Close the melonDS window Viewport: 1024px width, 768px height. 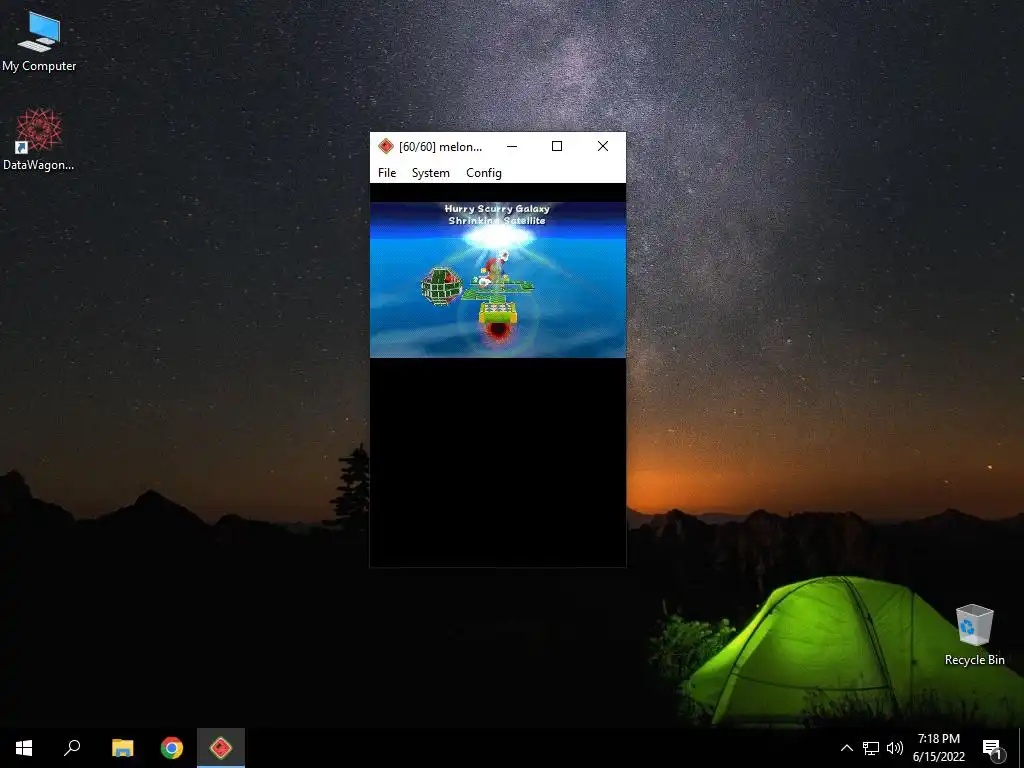[603, 146]
